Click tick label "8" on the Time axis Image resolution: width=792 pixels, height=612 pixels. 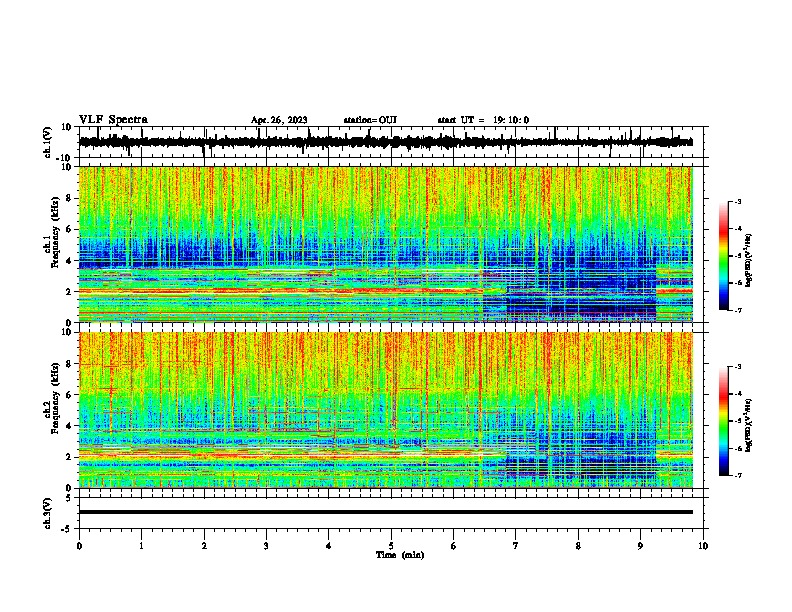tap(578, 546)
